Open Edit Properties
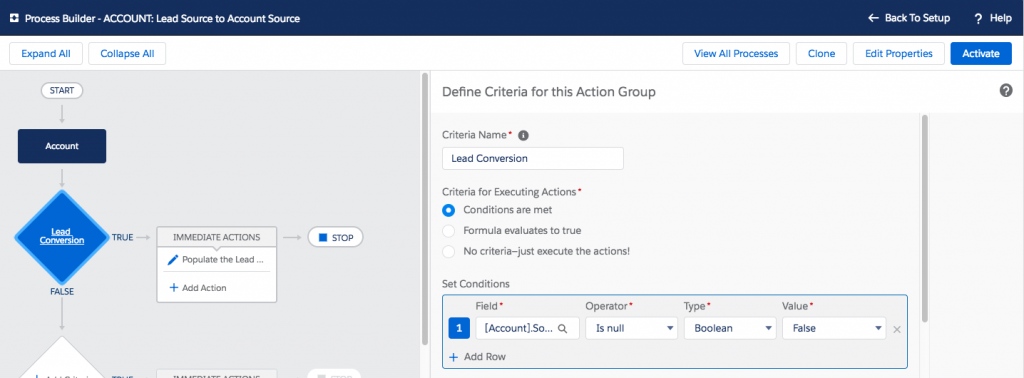This screenshot has height=378, width=1024. coord(899,54)
